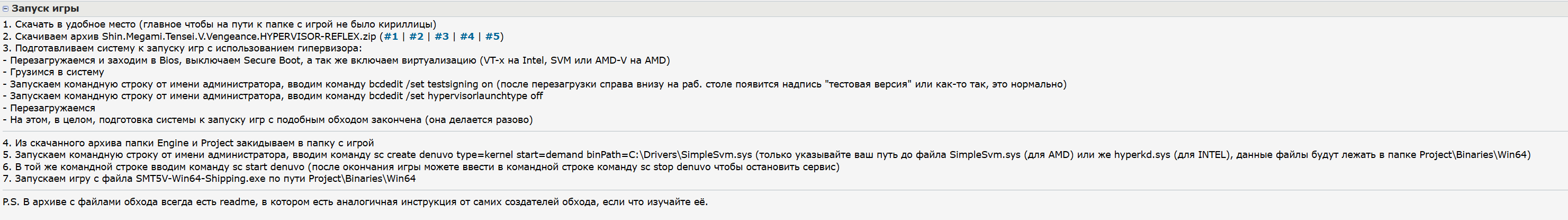
Task: Collapse the "Запуск игры" spoiler minus icon
Action: click(5, 8)
